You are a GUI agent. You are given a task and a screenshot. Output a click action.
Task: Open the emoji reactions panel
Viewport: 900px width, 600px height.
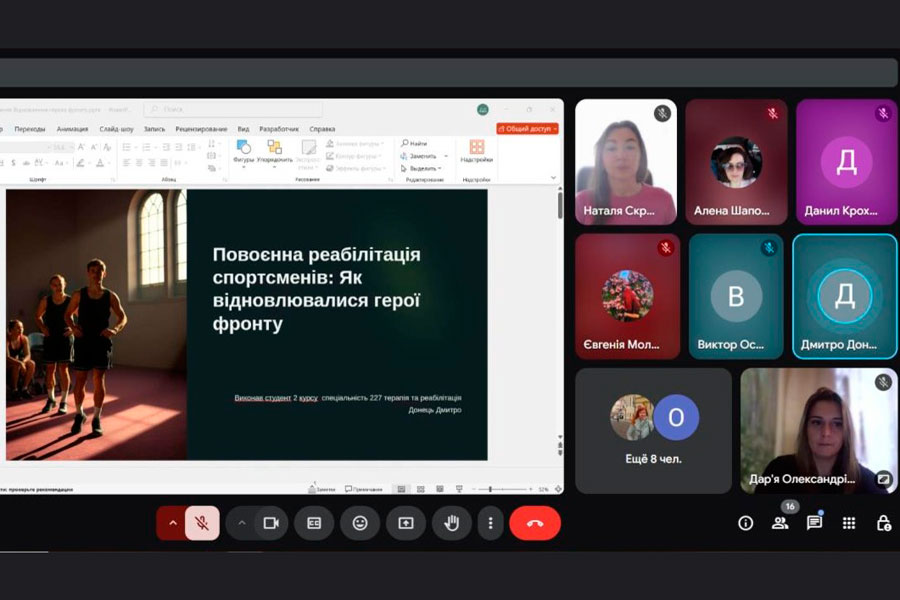(x=360, y=523)
